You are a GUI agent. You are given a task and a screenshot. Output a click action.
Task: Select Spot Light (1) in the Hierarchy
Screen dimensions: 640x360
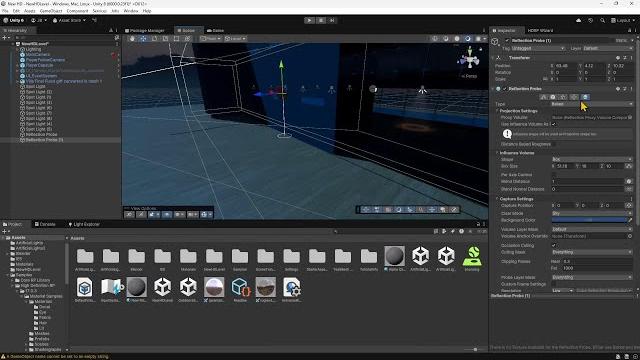39,97
